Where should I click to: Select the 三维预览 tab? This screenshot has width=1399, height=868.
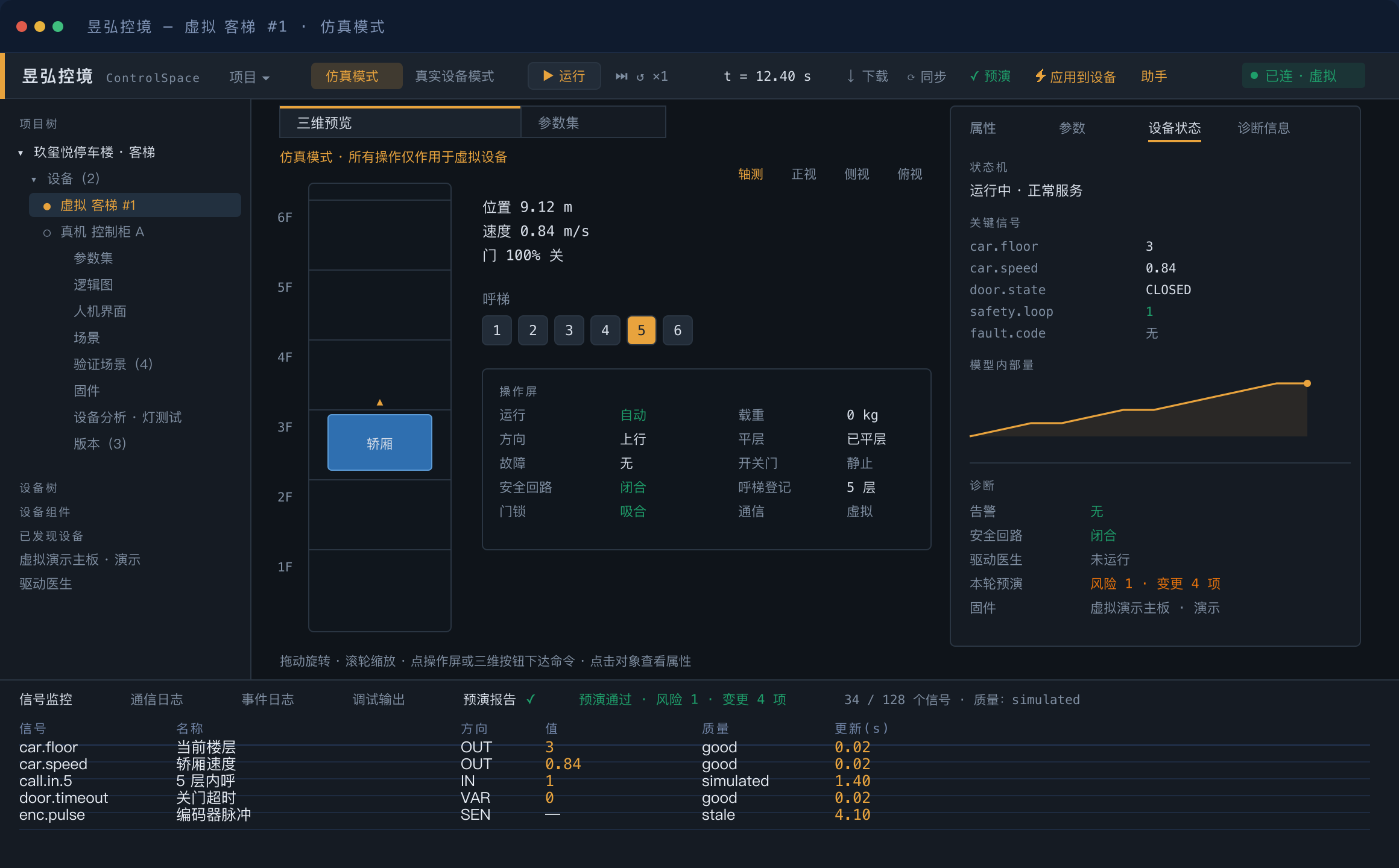(400, 122)
